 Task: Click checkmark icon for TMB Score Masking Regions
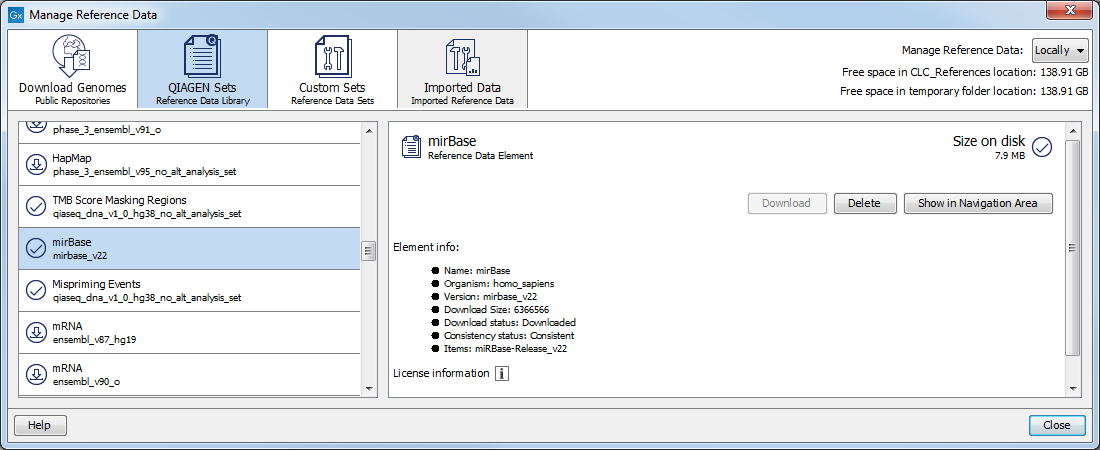(x=37, y=206)
